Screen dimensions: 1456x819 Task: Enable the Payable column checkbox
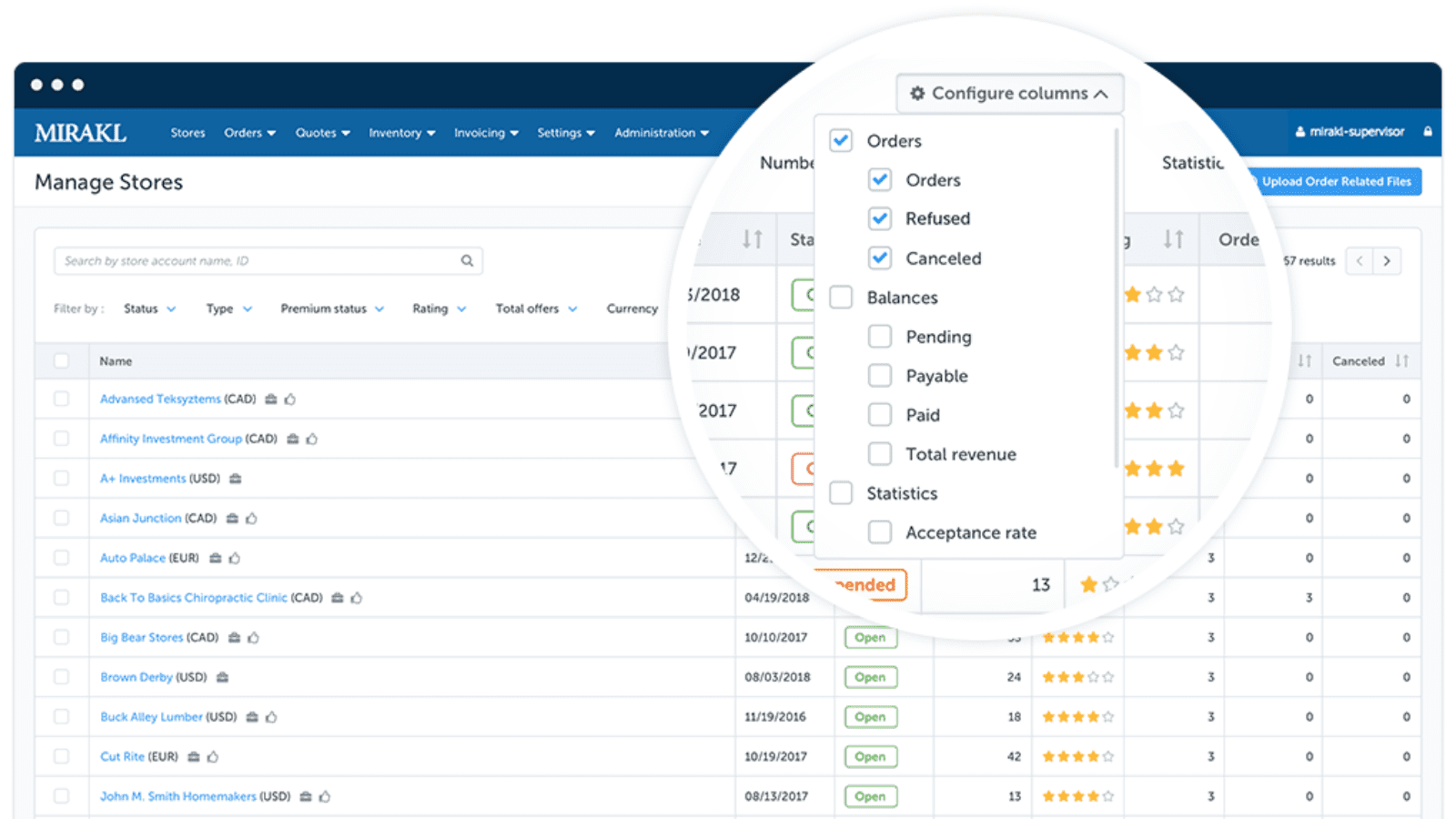[x=880, y=376]
